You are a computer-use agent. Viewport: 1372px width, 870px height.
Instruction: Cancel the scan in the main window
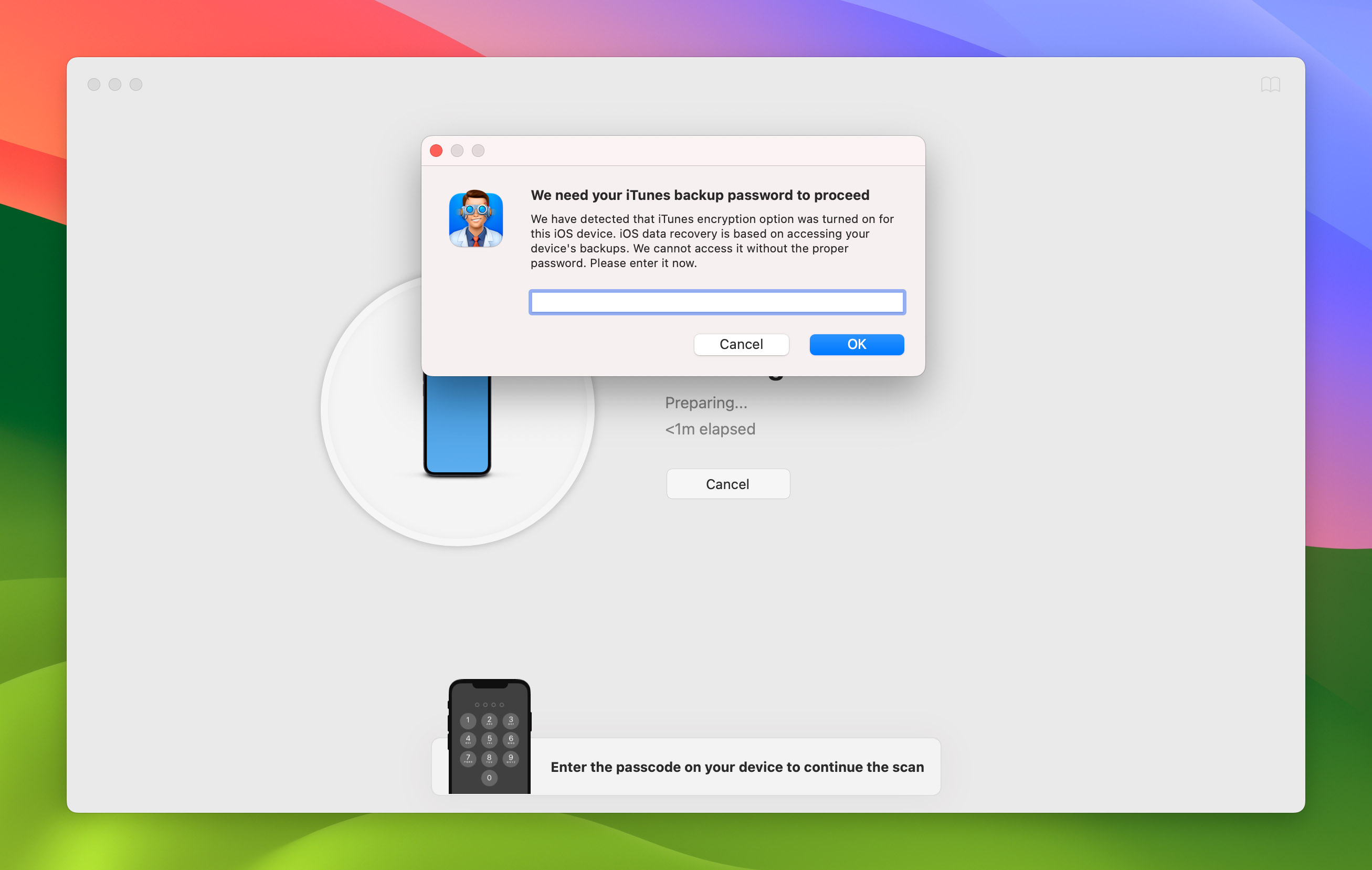coord(727,484)
